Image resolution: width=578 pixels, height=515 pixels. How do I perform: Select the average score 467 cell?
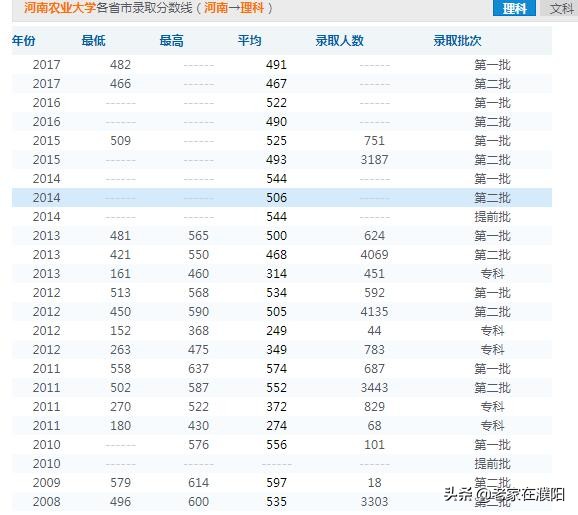click(x=276, y=84)
